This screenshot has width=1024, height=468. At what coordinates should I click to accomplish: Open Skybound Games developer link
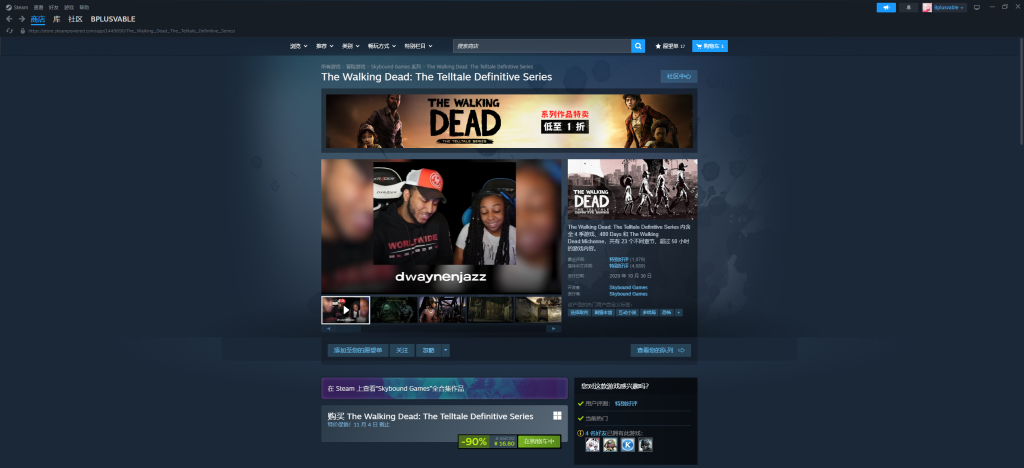pyautogui.click(x=628, y=287)
